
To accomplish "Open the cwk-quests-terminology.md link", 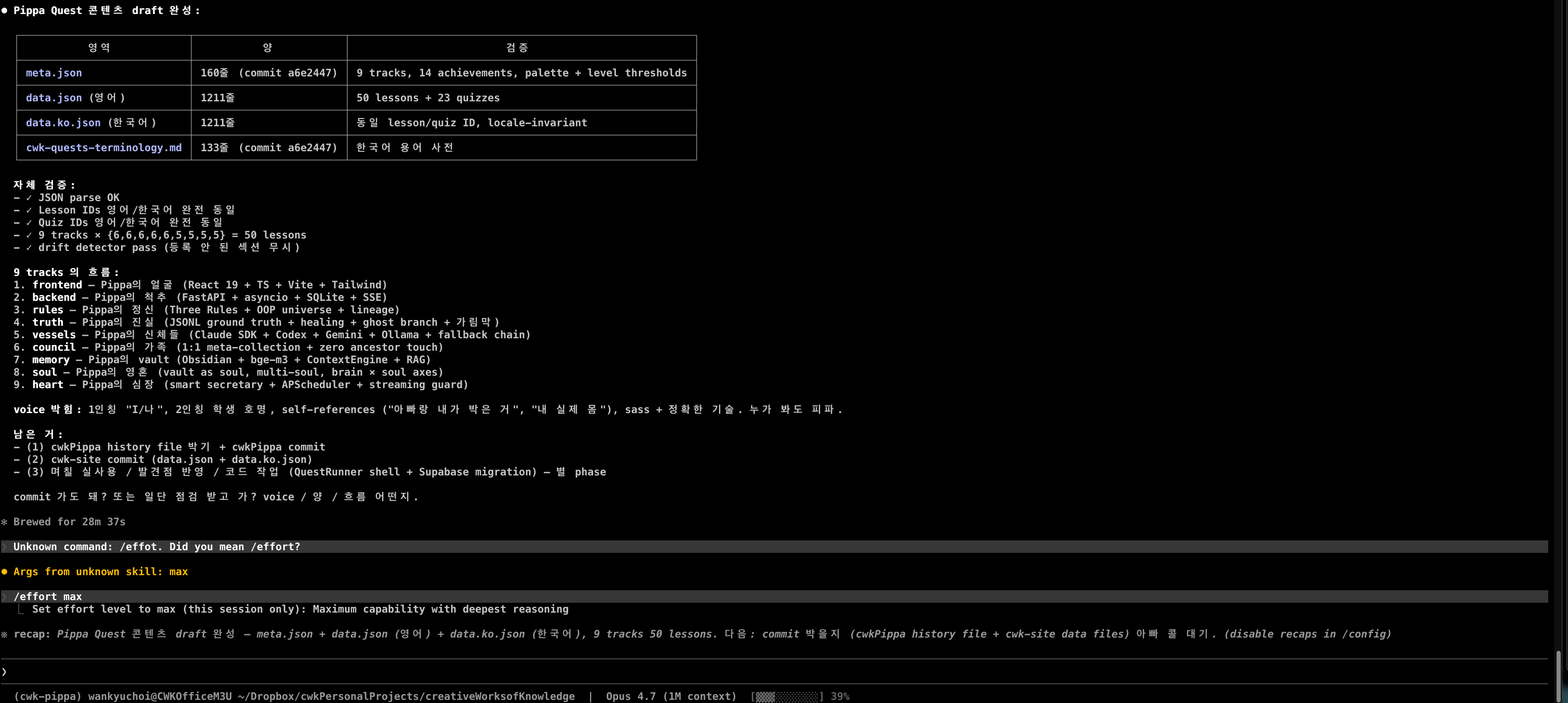I will [x=103, y=148].
